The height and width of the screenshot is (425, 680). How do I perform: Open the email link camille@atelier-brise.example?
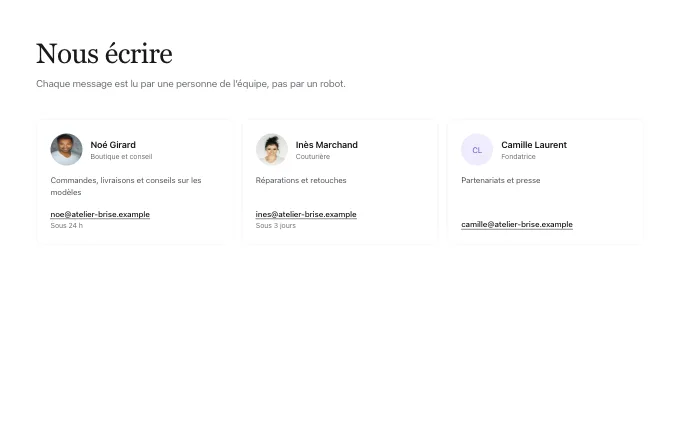point(517,224)
